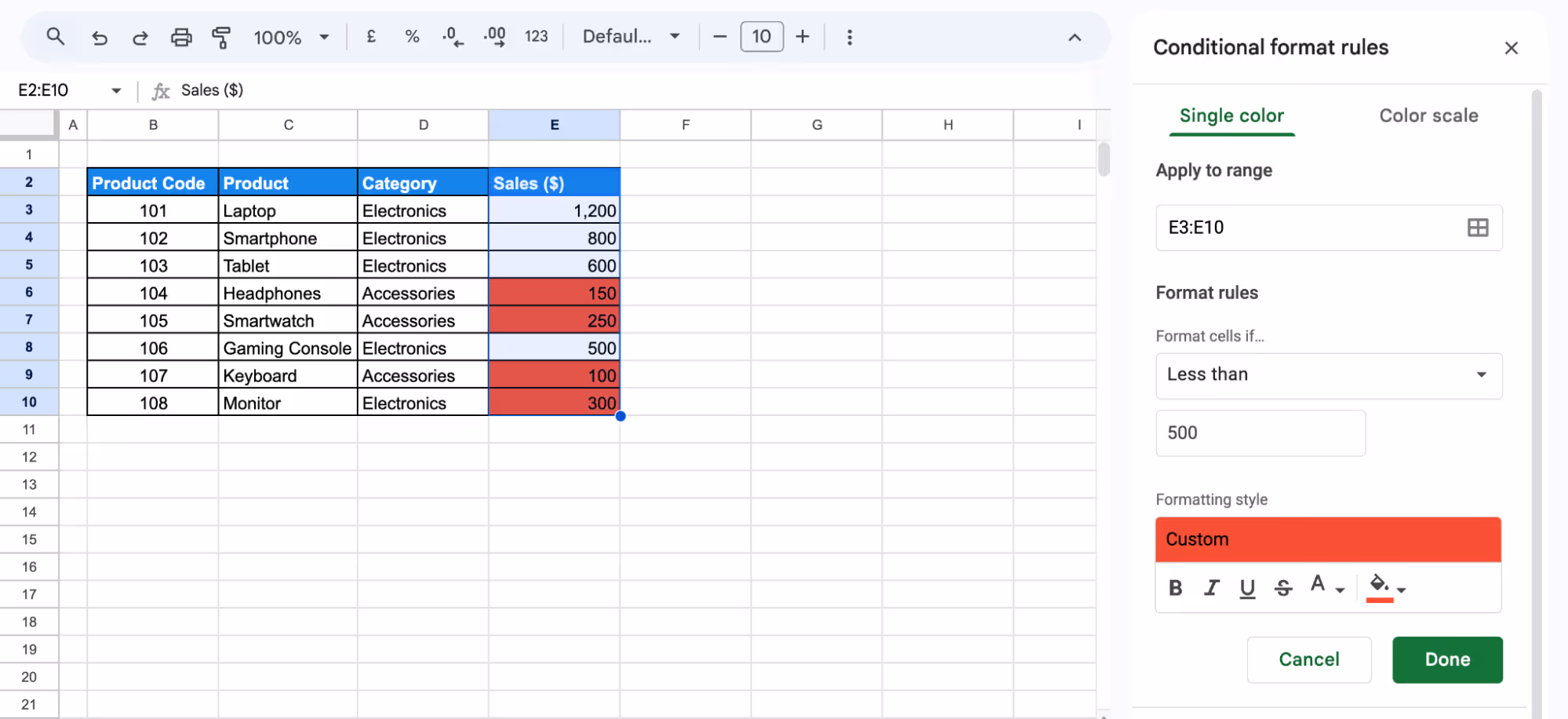This screenshot has width=1568, height=719.
Task: Toggle italic in formatting style
Action: [x=1211, y=587]
